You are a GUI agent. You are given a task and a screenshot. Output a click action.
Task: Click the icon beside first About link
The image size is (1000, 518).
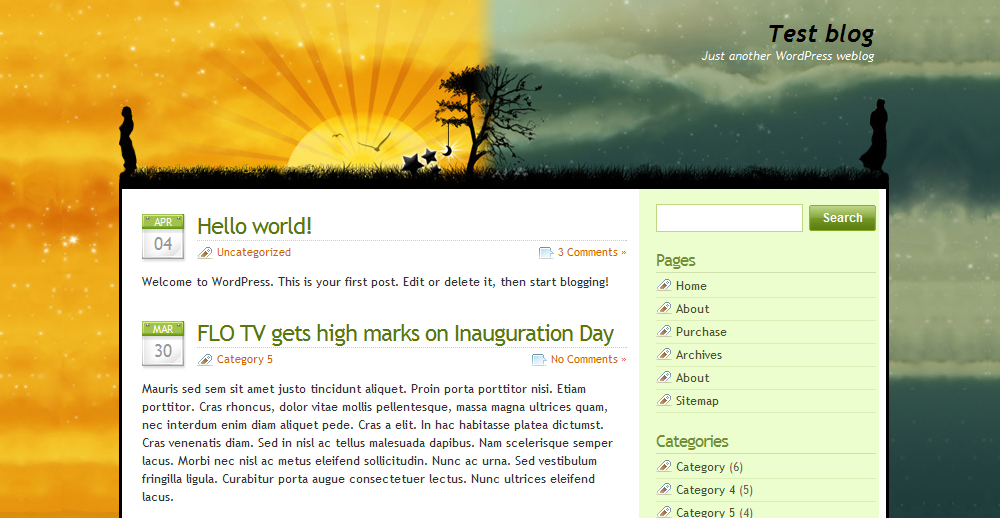pos(664,308)
